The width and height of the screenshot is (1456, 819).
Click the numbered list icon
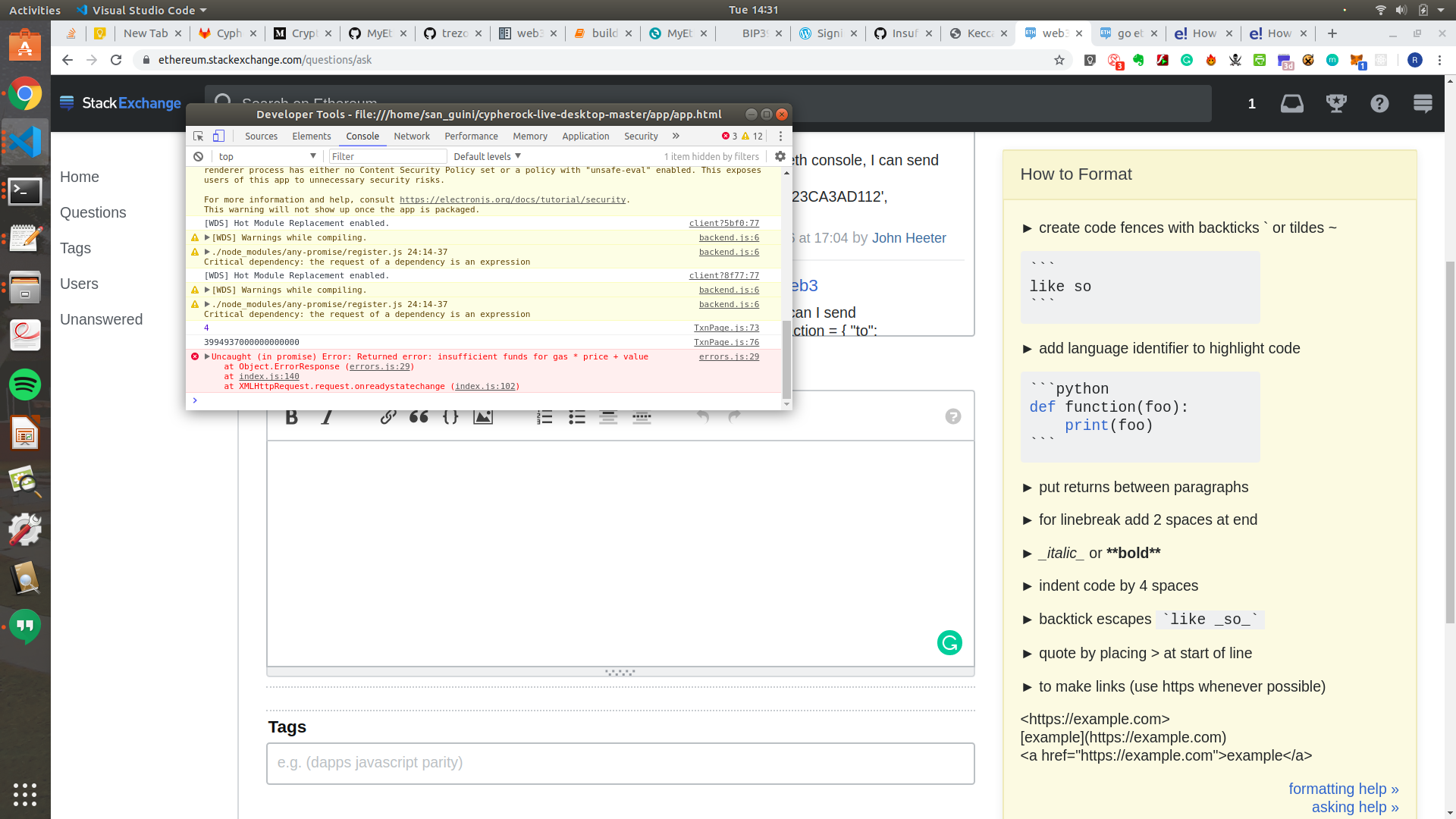(x=544, y=417)
